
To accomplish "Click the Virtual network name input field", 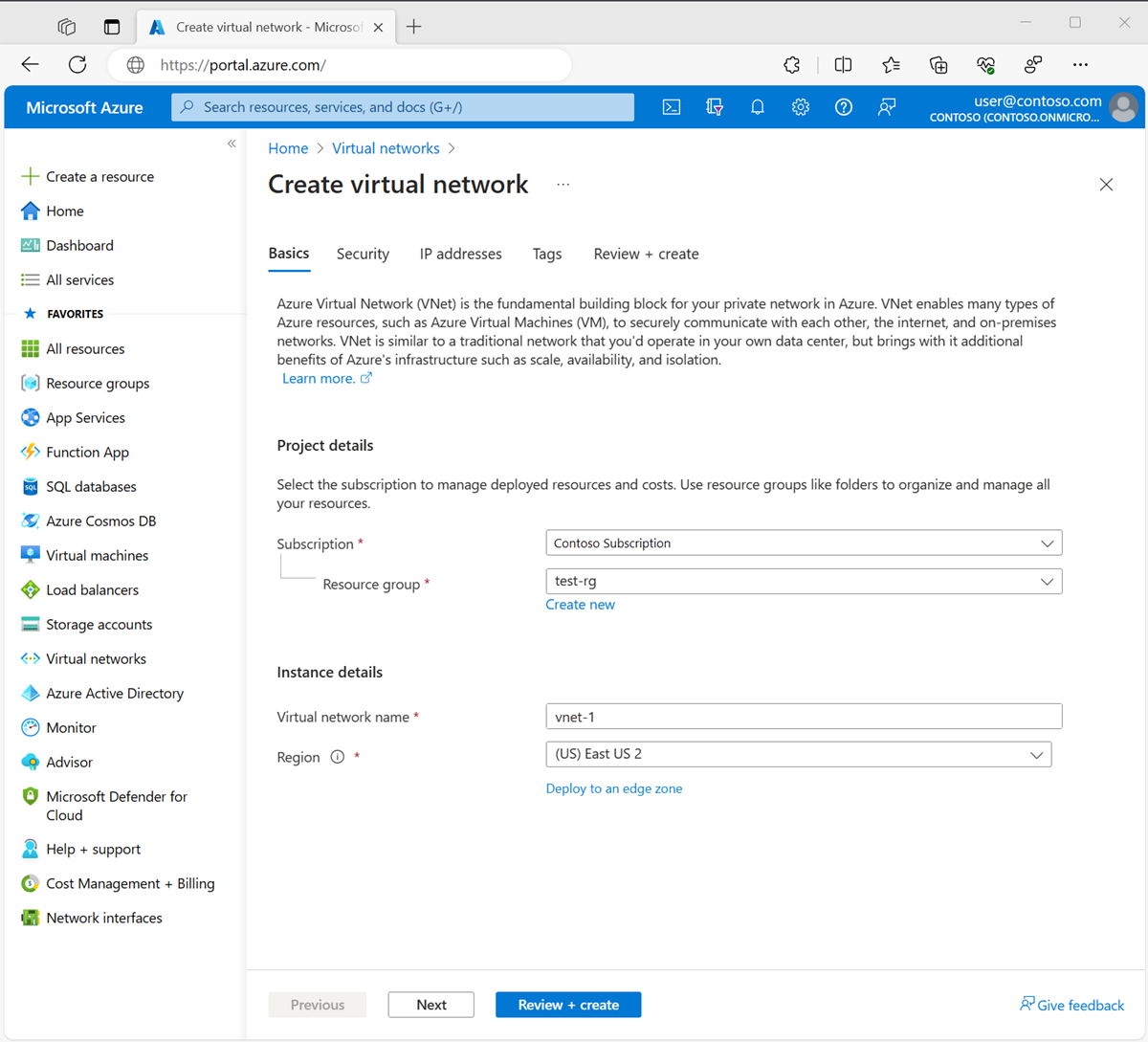I will [x=804, y=716].
